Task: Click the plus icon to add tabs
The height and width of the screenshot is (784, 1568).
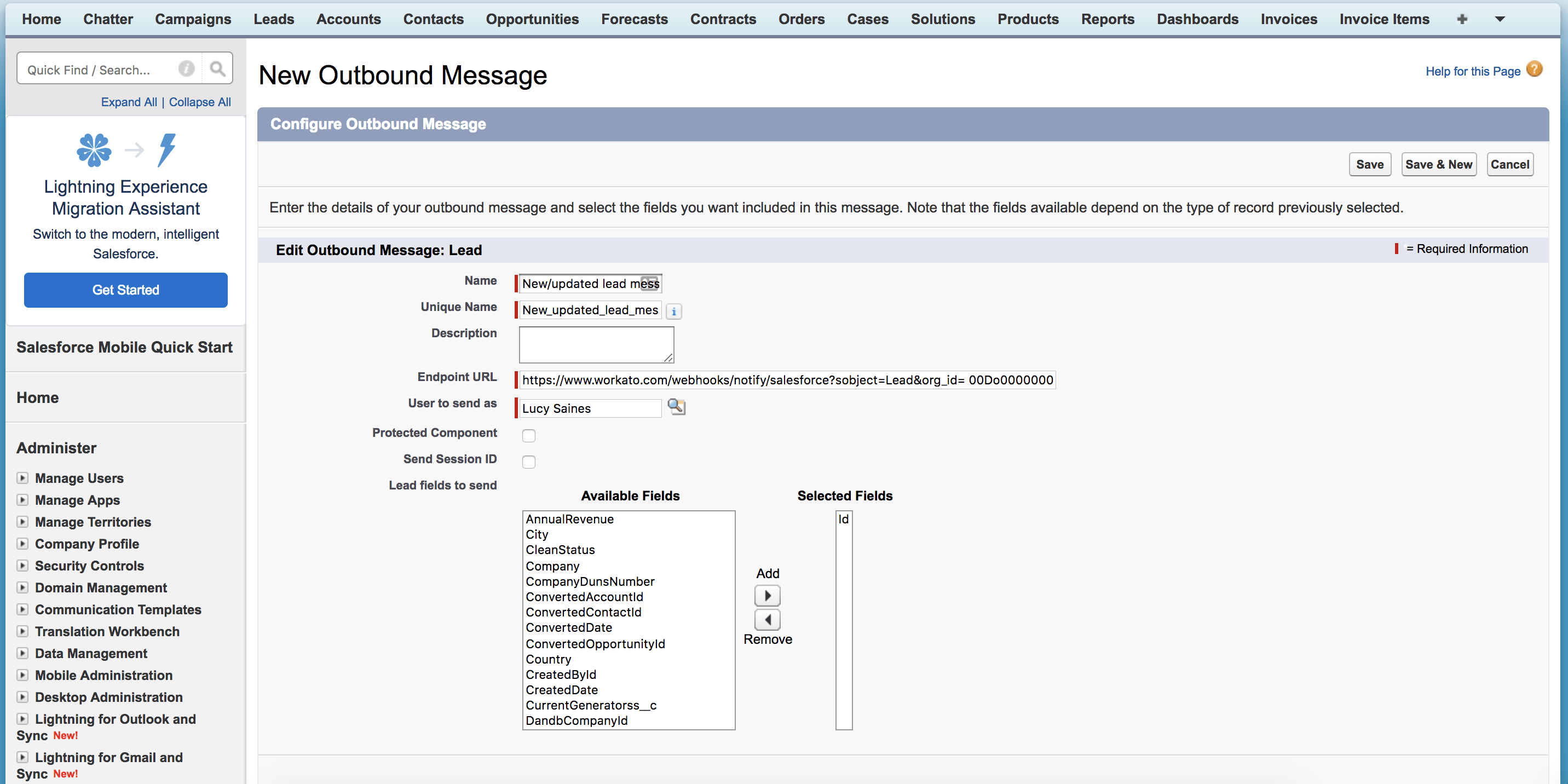Action: 1462,20
